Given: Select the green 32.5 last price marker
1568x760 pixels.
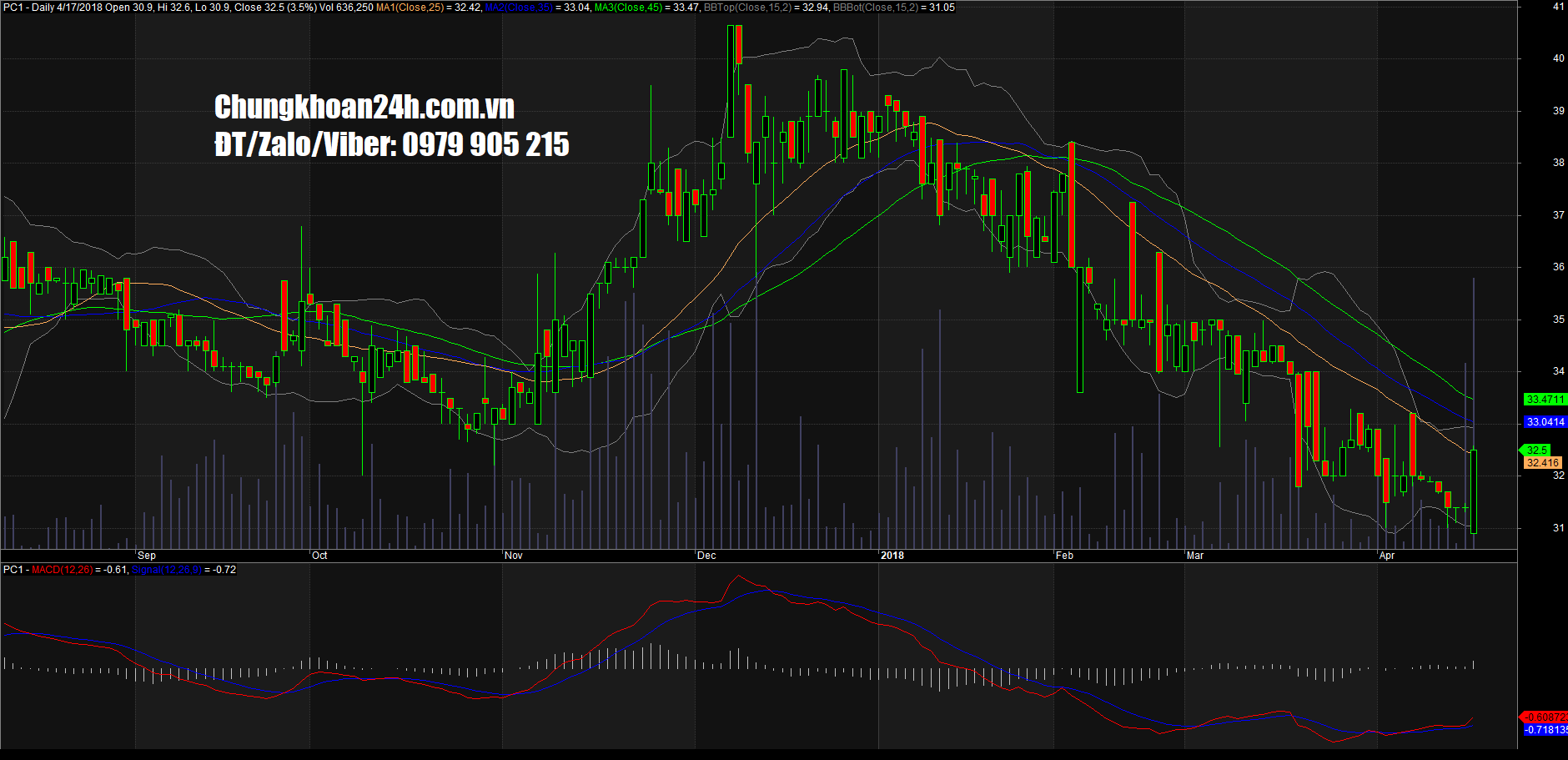Looking at the screenshot, I should pos(1536,450).
